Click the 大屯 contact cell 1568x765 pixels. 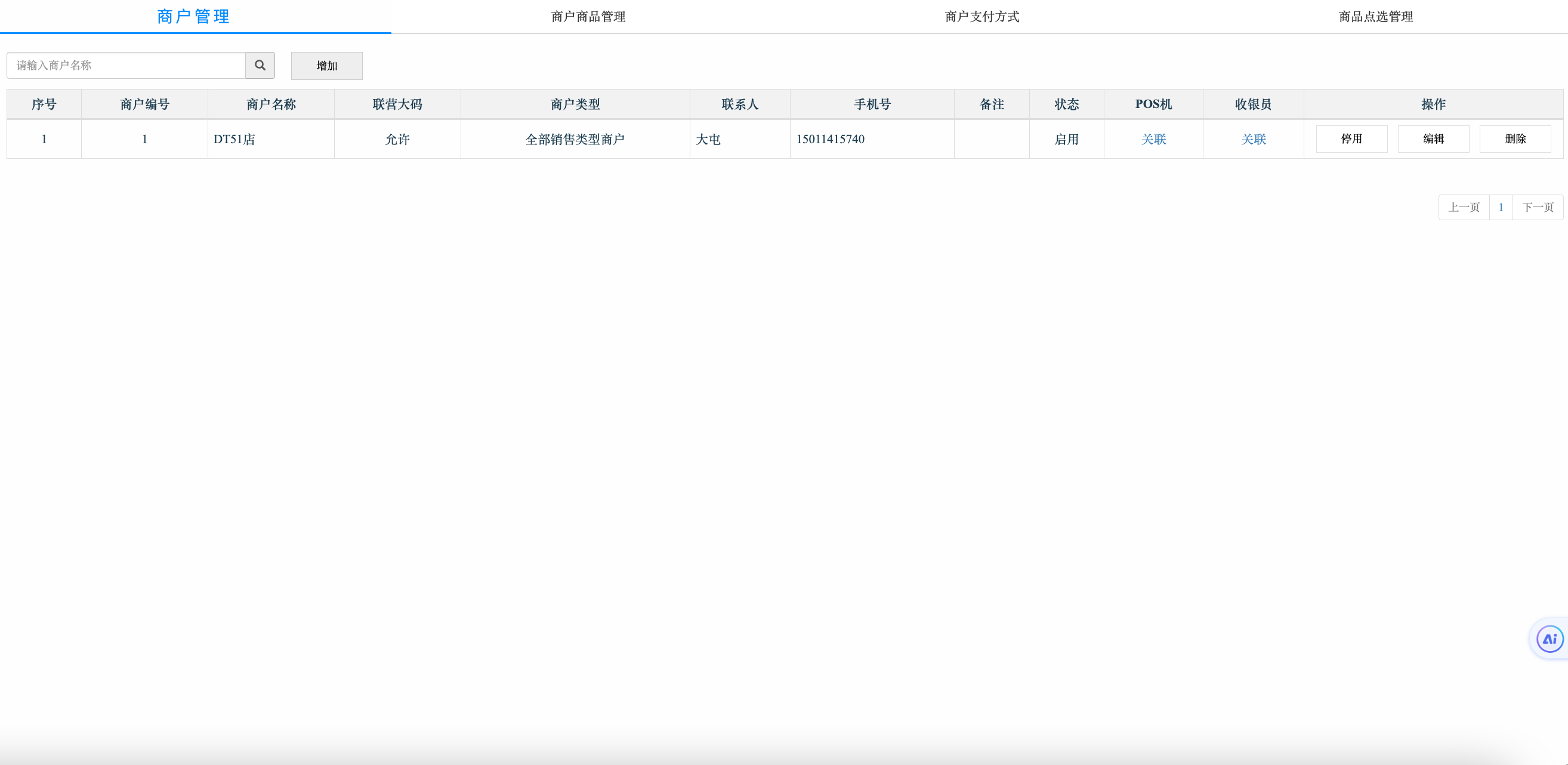[740, 140]
